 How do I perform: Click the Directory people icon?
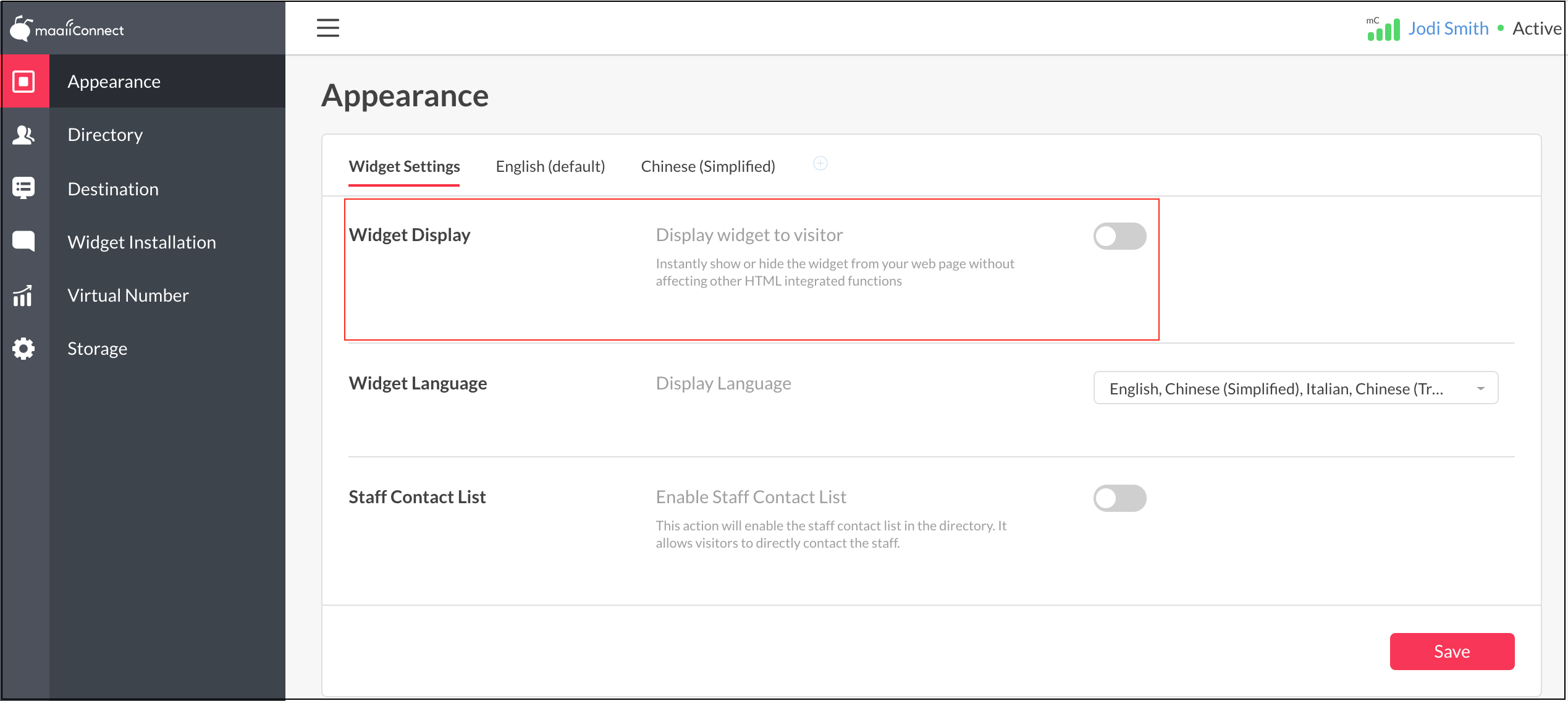pos(24,135)
